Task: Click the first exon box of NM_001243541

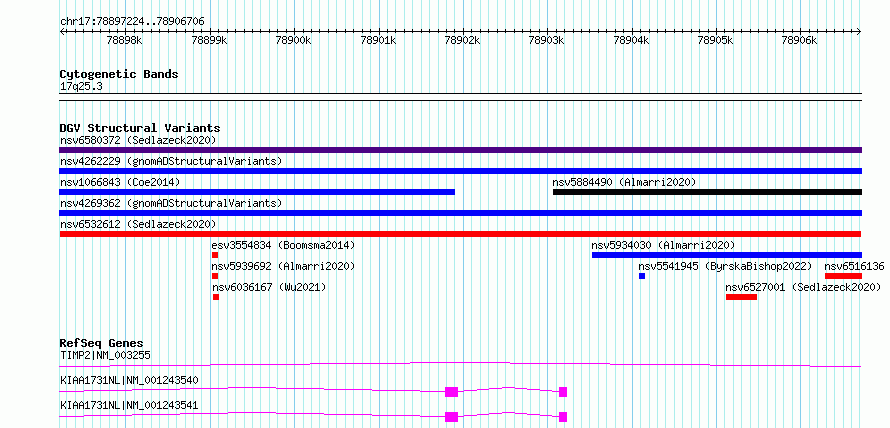Action: pyautogui.click(x=452, y=417)
